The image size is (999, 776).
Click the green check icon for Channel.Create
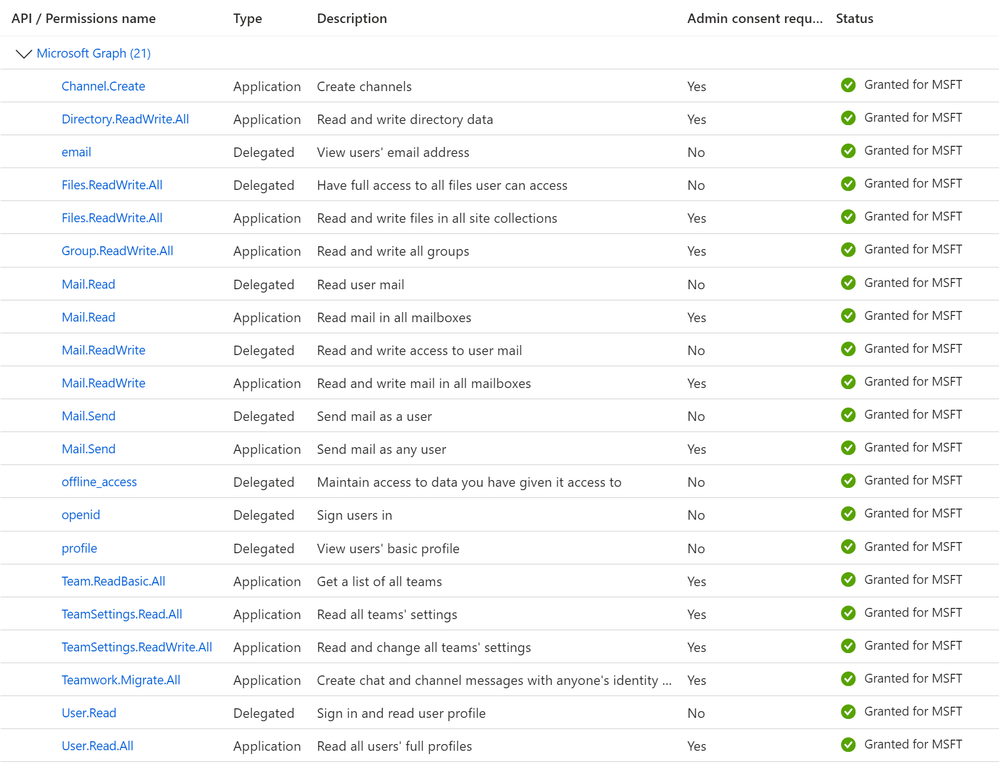point(848,86)
